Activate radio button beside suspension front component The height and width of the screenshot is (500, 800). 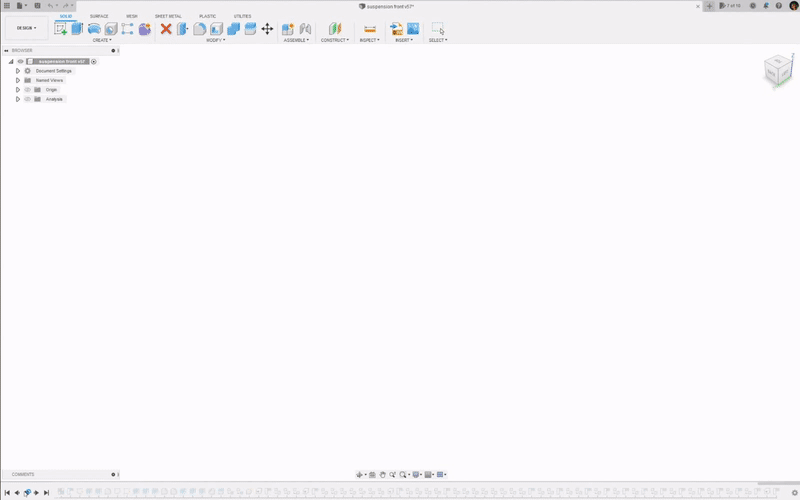tap(94, 61)
